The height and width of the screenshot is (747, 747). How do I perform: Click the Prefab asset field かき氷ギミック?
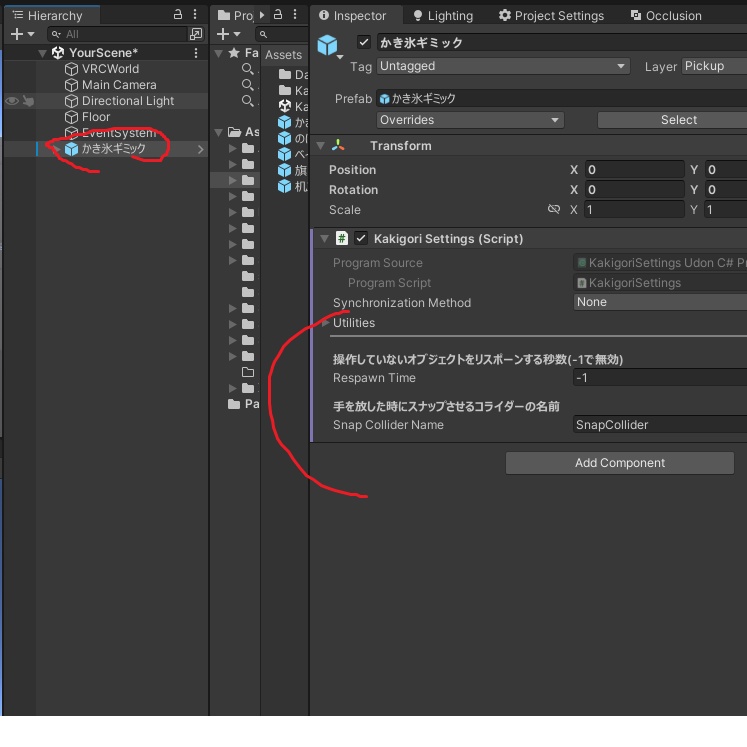coord(562,99)
